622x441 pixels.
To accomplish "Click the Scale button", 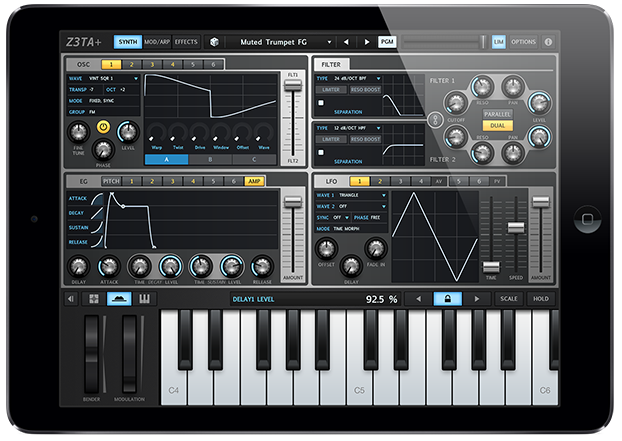I will tap(509, 299).
